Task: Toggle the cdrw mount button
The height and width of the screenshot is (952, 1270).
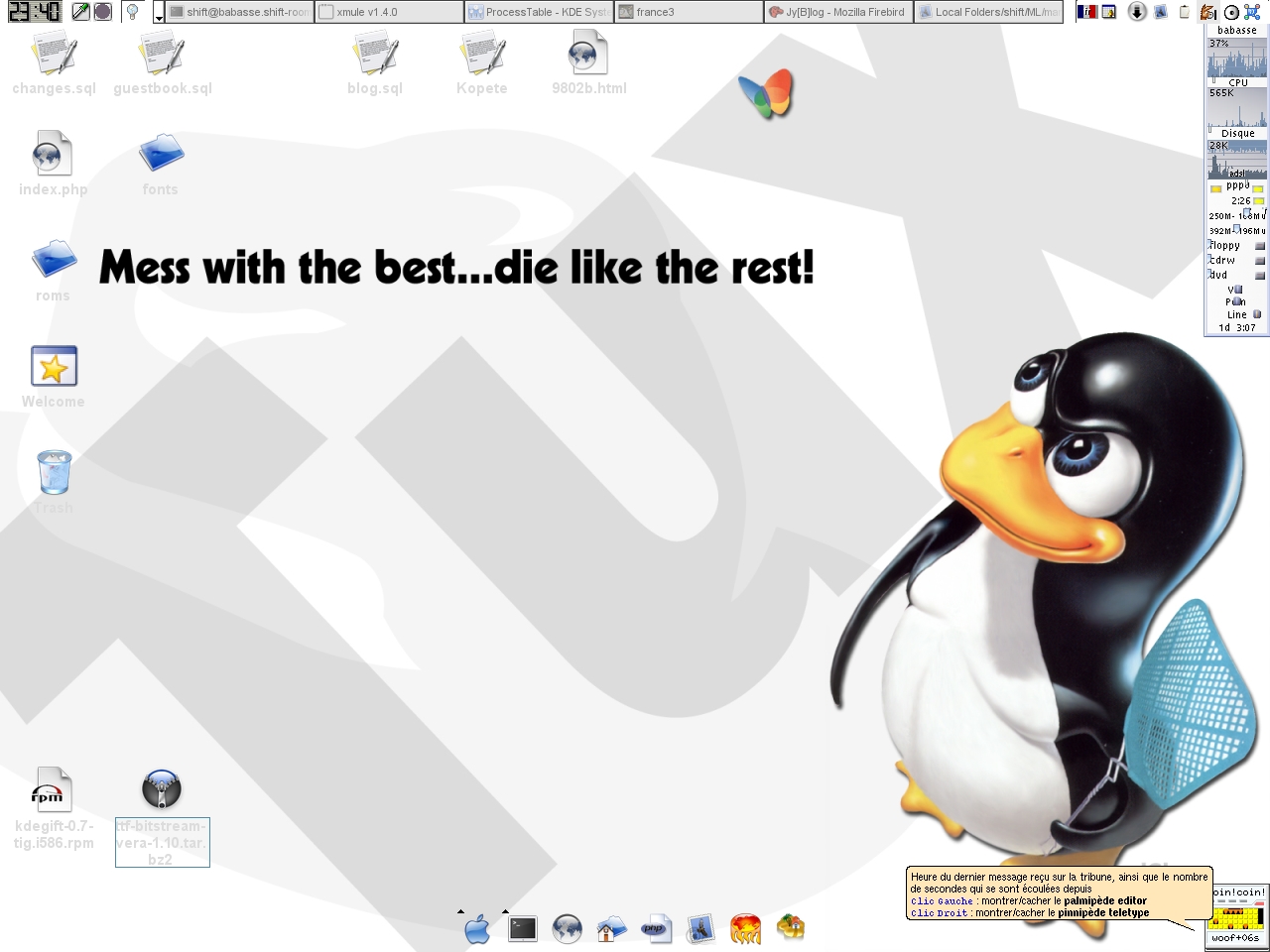Action: [1260, 261]
